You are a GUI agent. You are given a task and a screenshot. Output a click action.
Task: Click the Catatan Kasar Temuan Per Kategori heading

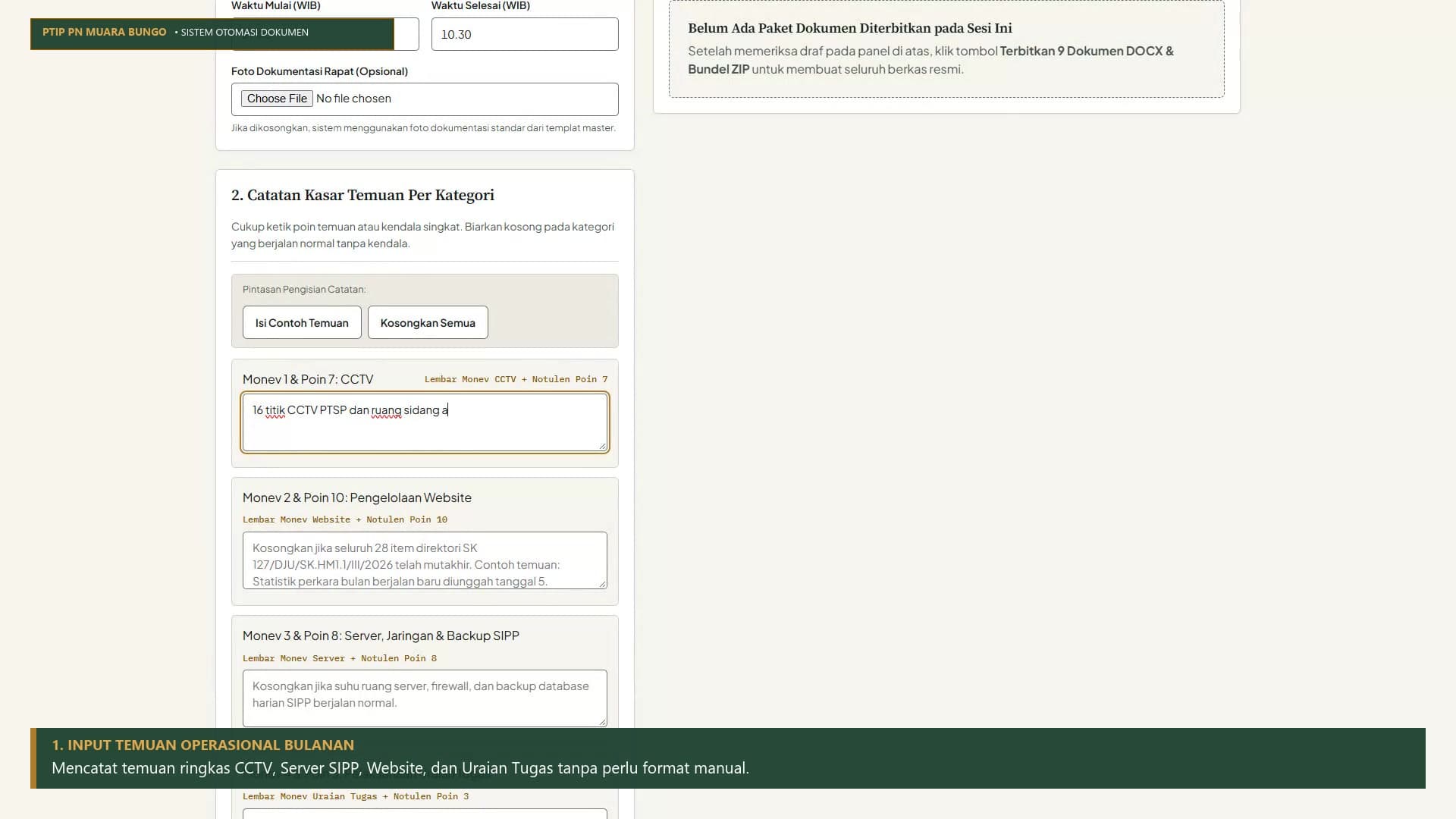[362, 195]
